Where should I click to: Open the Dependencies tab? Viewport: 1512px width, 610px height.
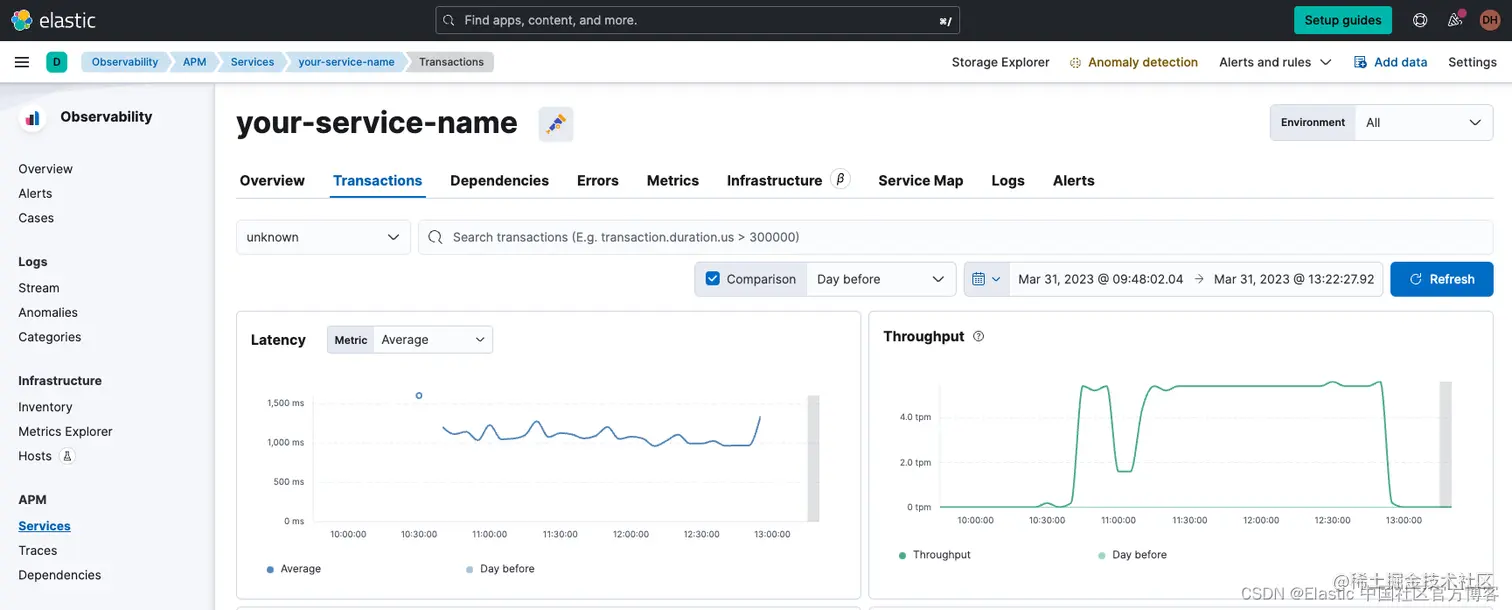pyautogui.click(x=499, y=181)
